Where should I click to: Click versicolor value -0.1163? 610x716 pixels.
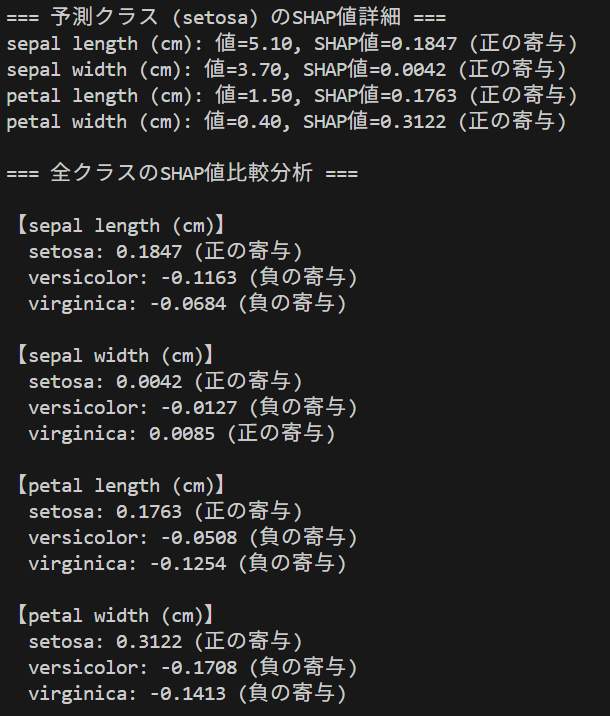199,278
